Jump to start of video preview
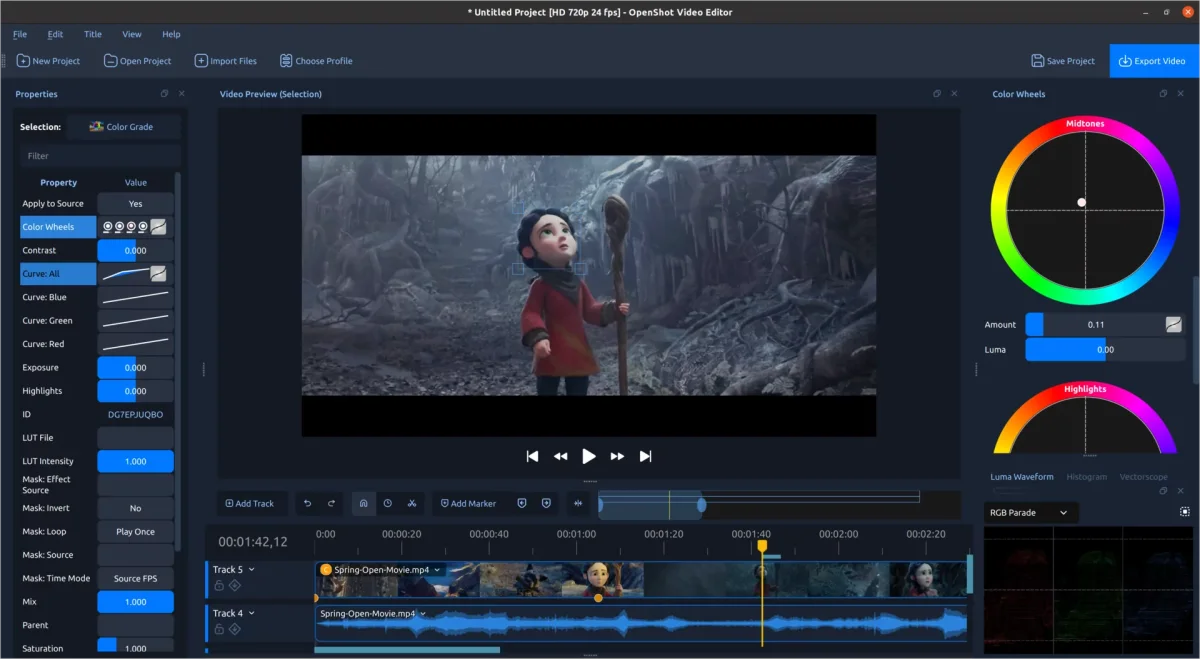This screenshot has height=659, width=1200. (532, 456)
